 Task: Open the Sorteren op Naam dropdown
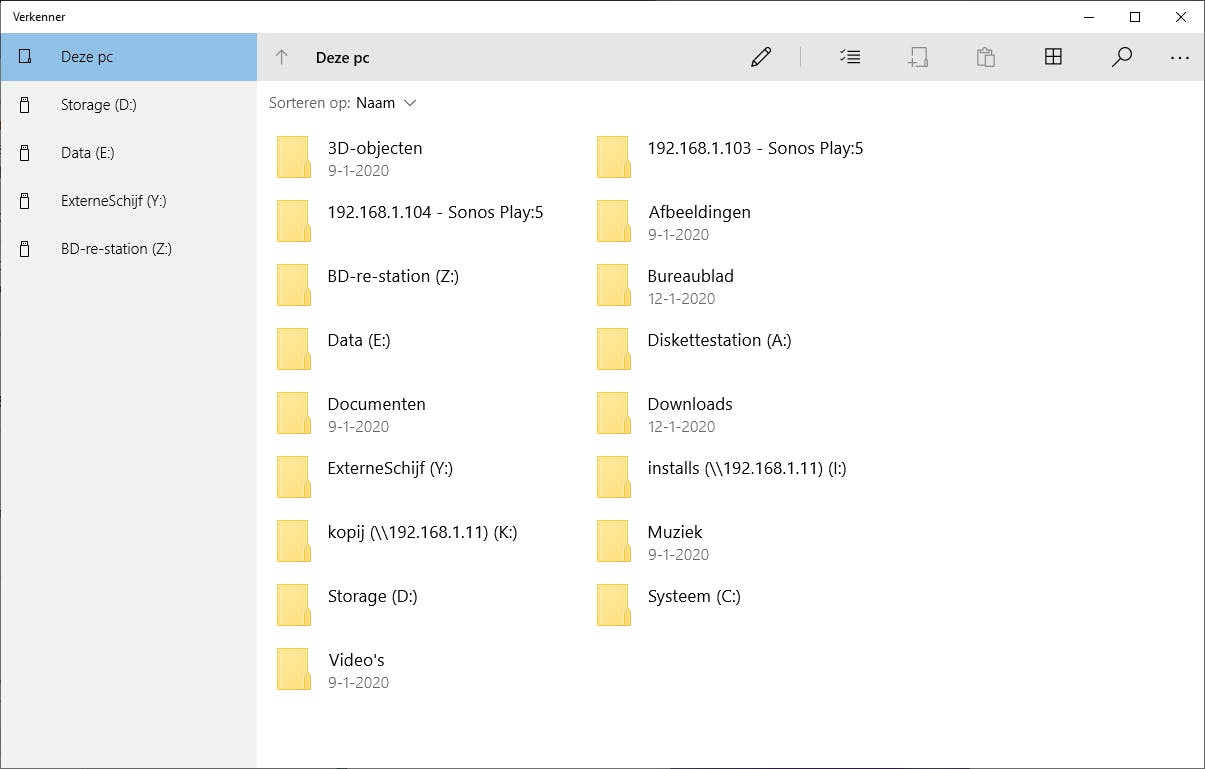[x=343, y=103]
